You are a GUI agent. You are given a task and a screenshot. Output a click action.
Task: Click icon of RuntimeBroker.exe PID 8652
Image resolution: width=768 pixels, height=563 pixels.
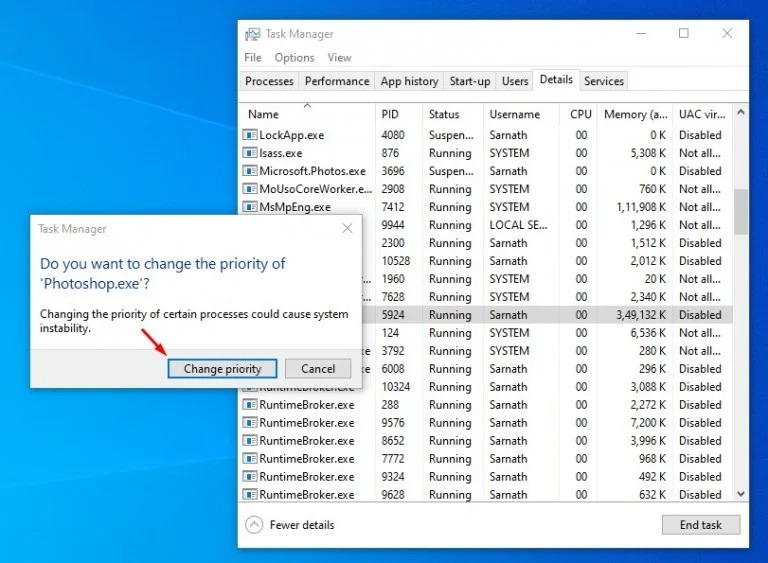pos(250,441)
